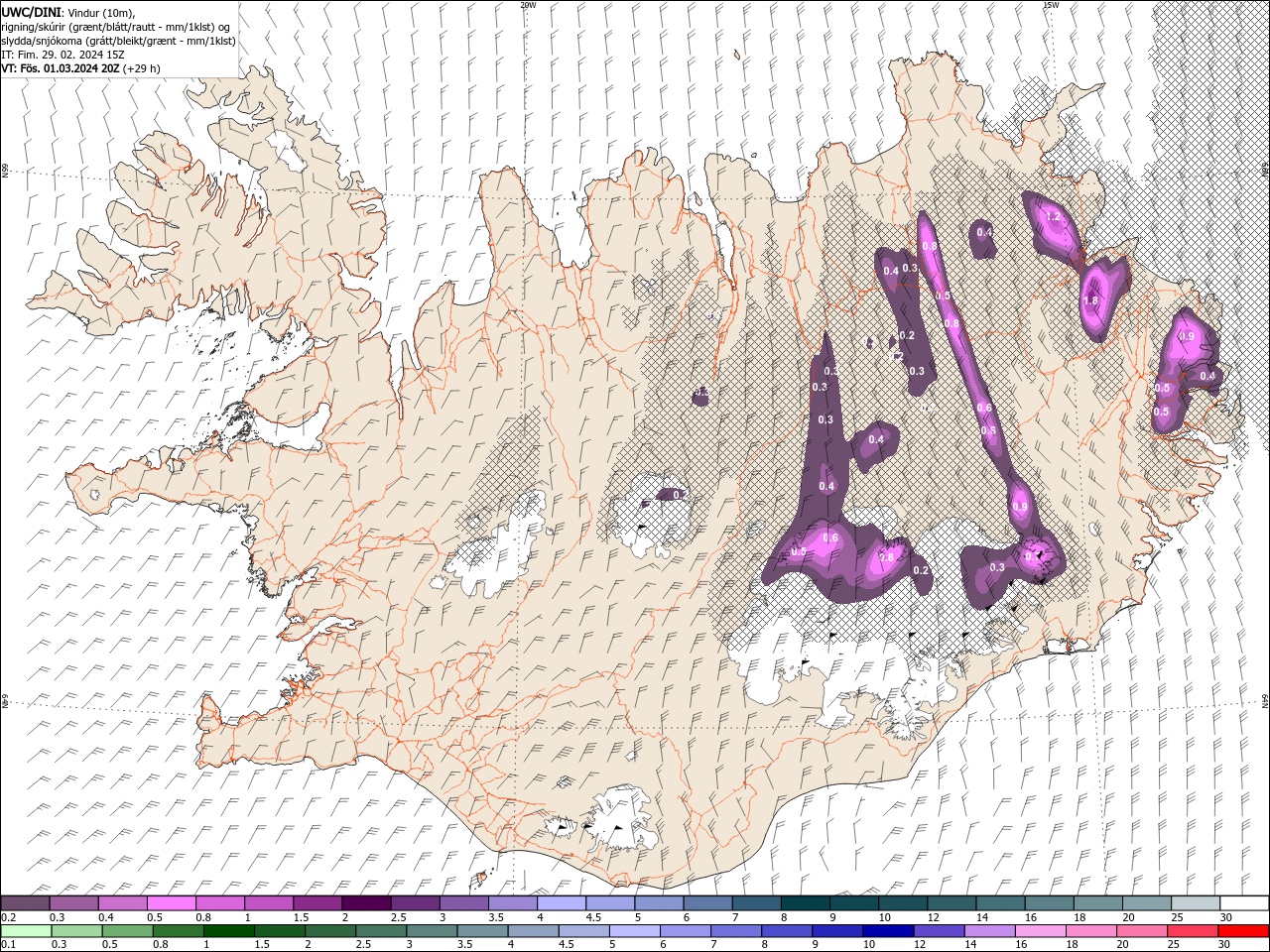Image resolution: width=1270 pixels, height=952 pixels.
Task: Click the 'slydda/snjókoma' legend description line
Action: coord(118,41)
